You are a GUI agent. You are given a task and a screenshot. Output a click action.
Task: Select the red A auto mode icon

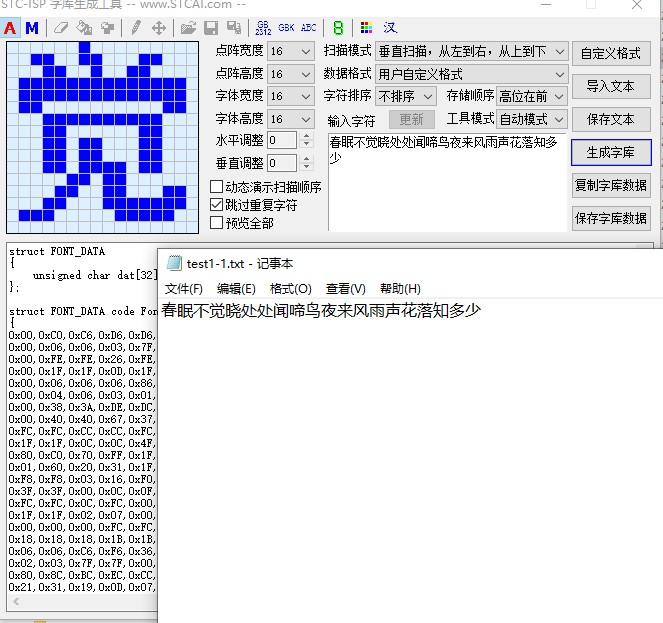(x=10, y=28)
